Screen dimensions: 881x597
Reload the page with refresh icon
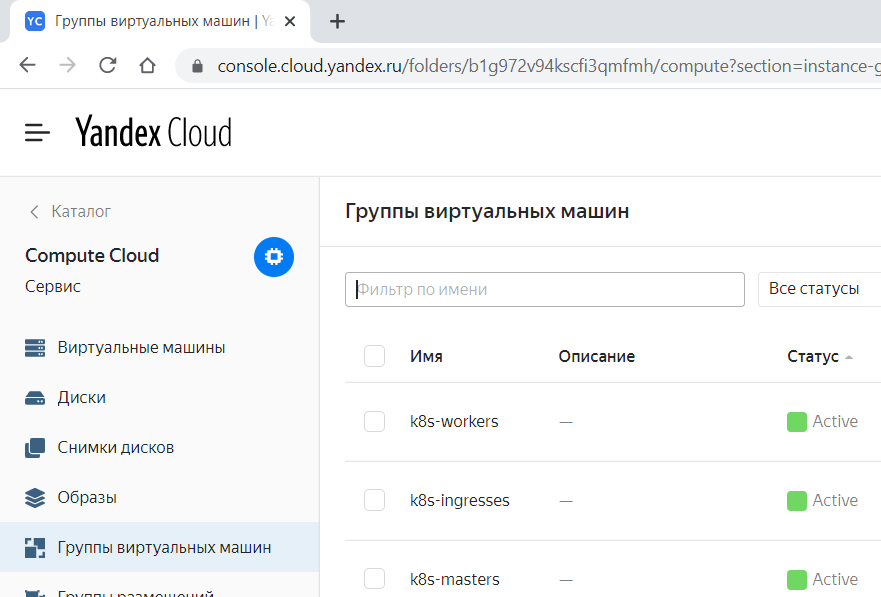click(x=107, y=66)
